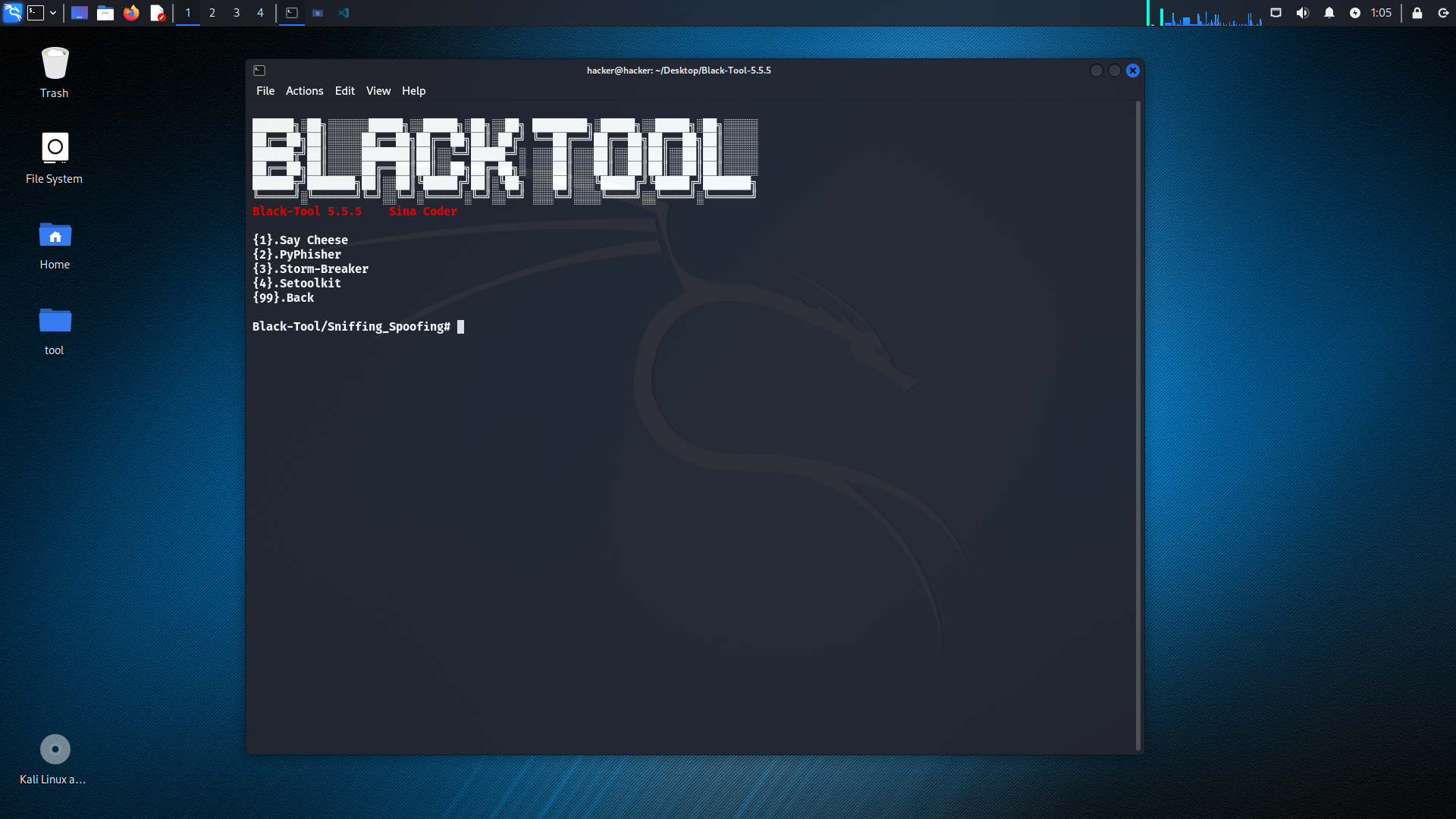1456x819 pixels.
Task: Switch to workspace 2
Action: [x=212, y=13]
